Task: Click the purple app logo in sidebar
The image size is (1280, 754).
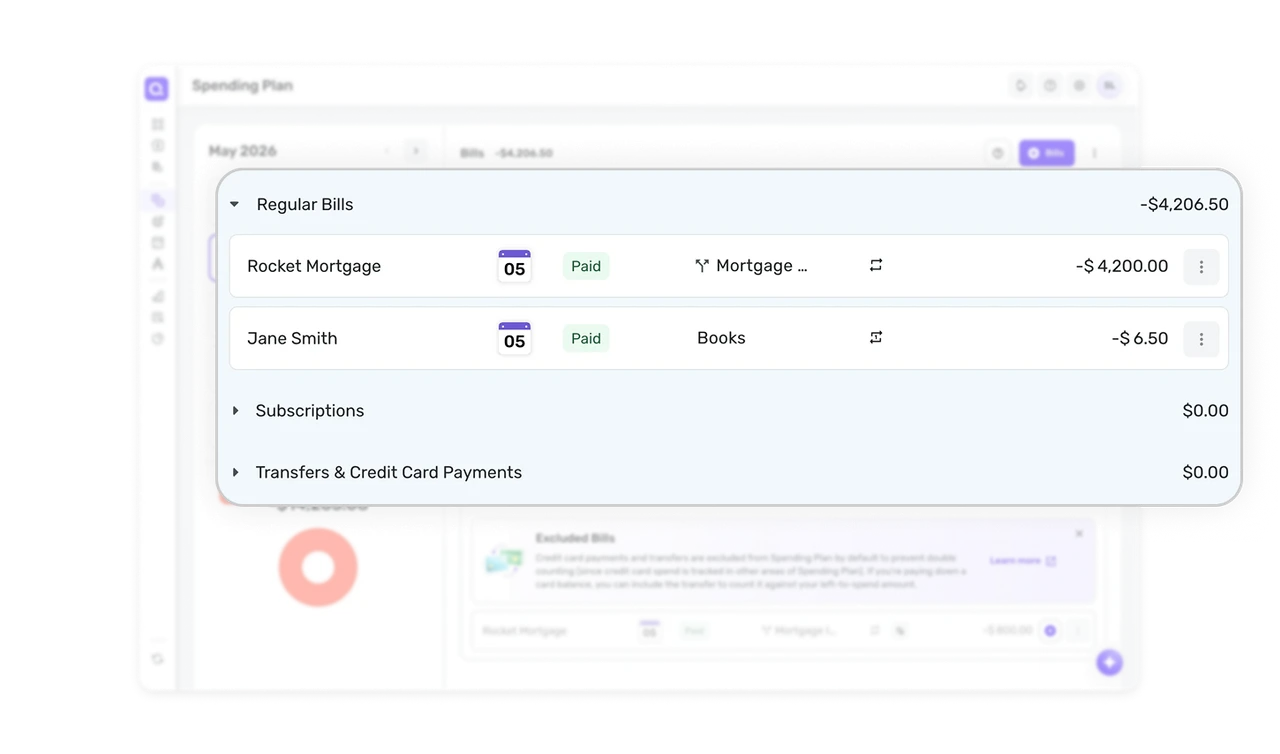Action: [x=156, y=89]
